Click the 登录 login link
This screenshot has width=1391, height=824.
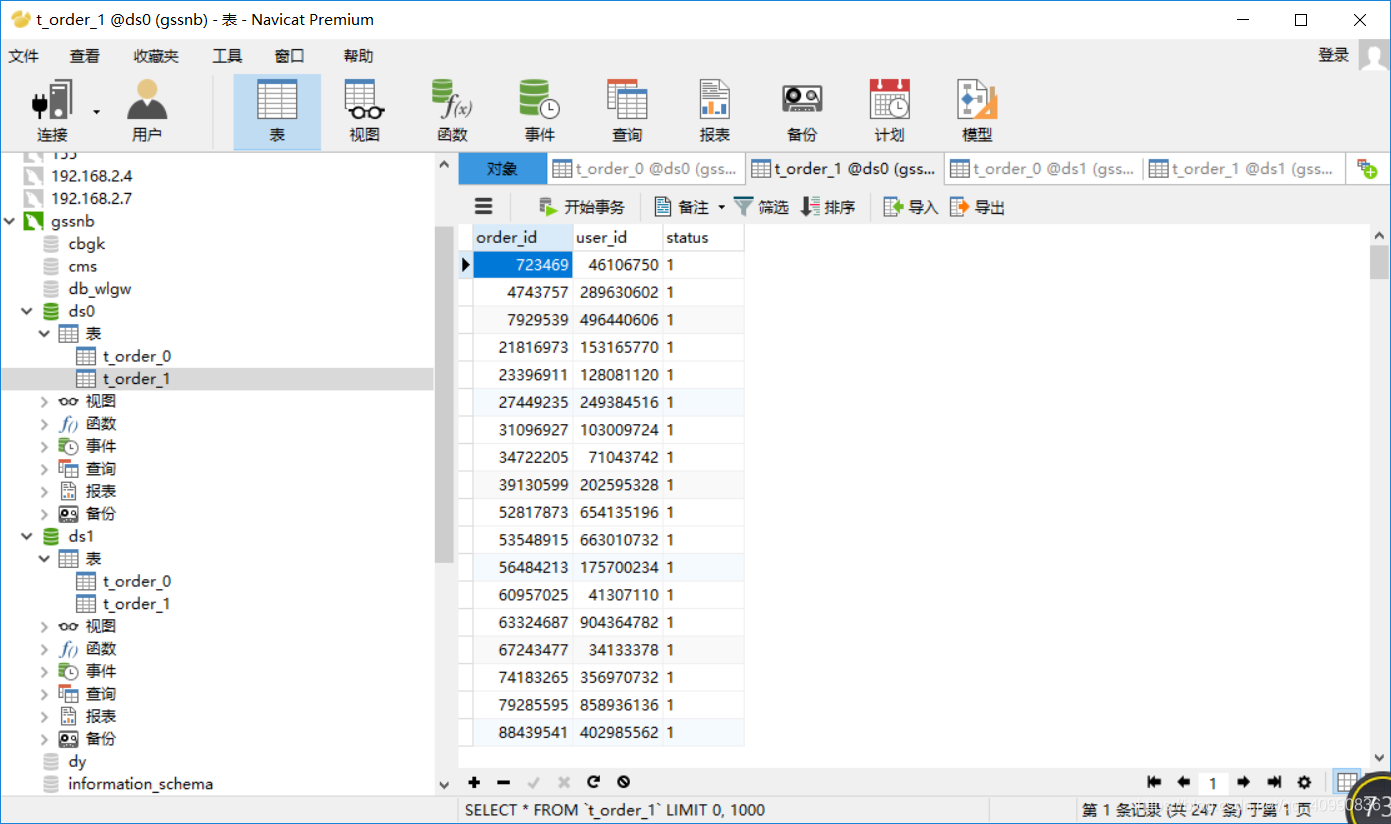pos(1334,56)
